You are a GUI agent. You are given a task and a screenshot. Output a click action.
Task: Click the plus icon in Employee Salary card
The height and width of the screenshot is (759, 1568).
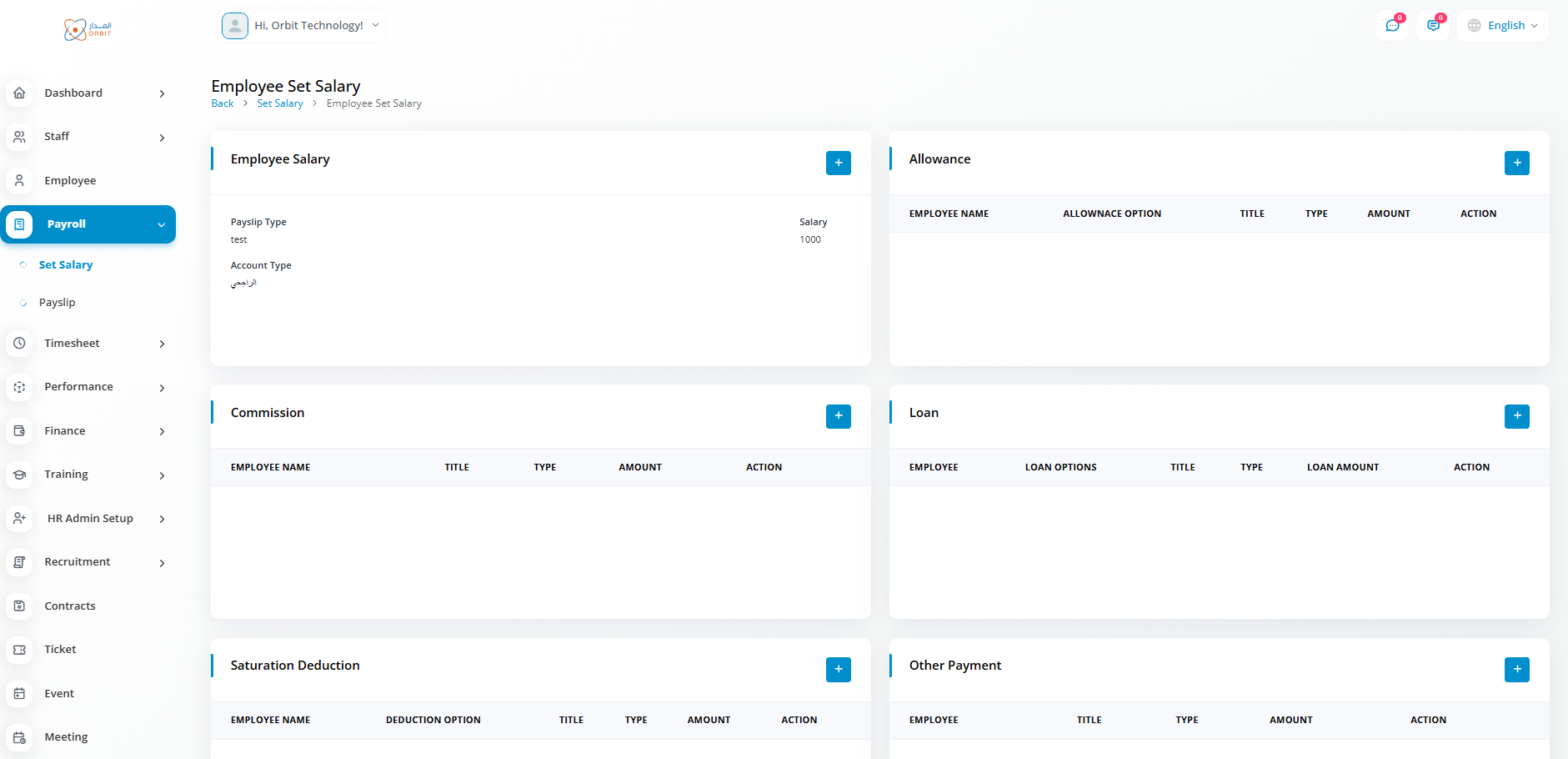pyautogui.click(x=838, y=163)
